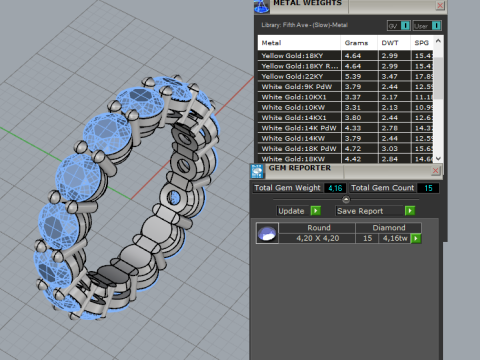The width and height of the screenshot is (480, 360).
Task: Toggle the GV switch
Action: coord(399,26)
